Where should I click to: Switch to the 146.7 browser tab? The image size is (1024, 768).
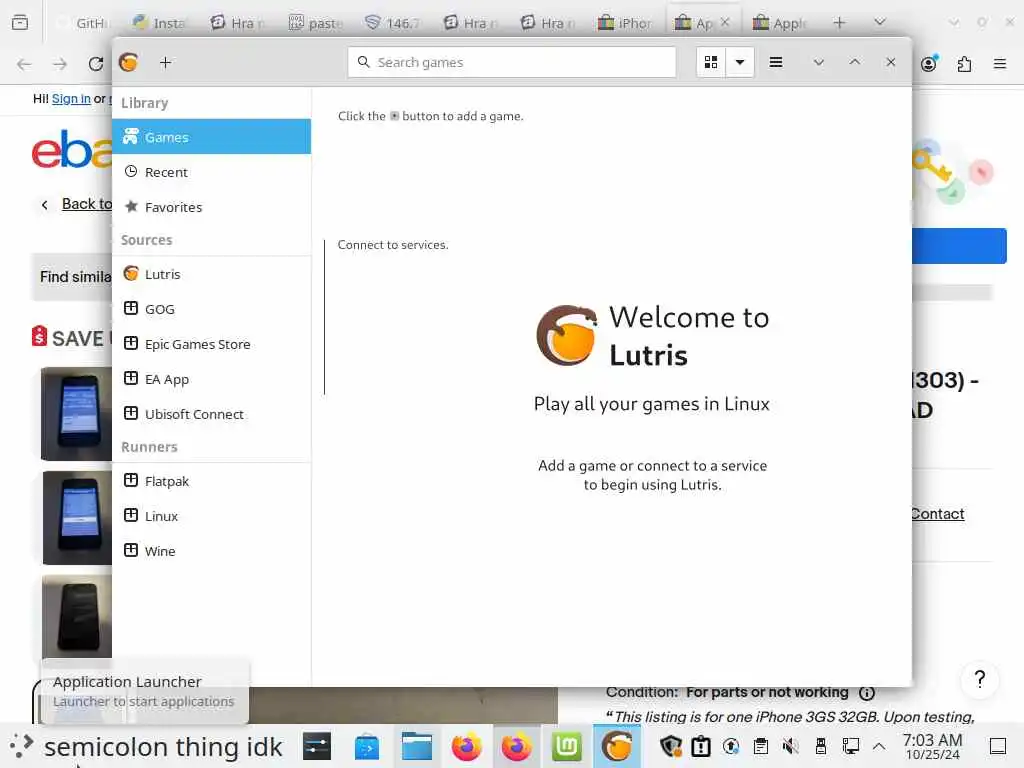[392, 23]
